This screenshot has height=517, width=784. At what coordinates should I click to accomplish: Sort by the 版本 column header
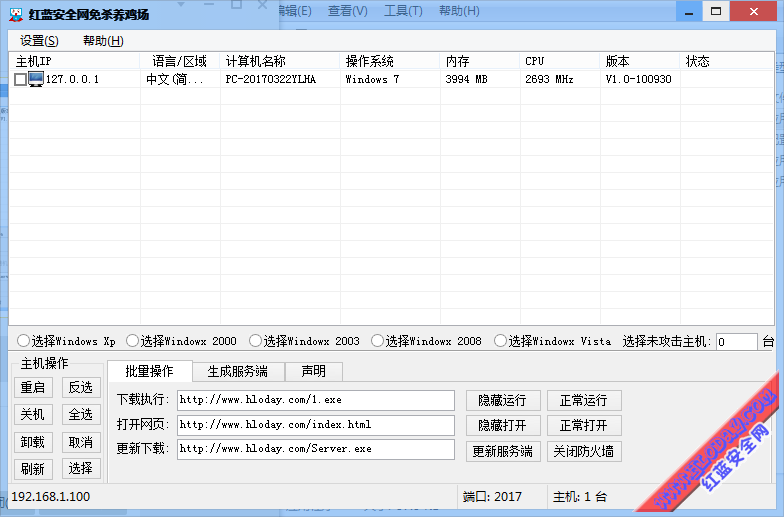tap(640, 61)
